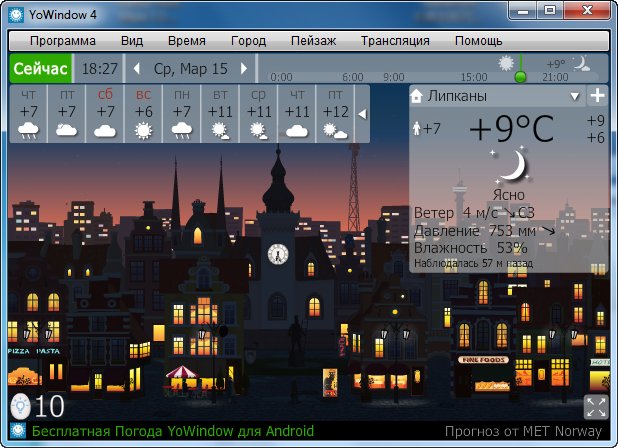Collapse the forecast strip with the left arrow
The width and height of the screenshot is (618, 448).
(x=362, y=114)
